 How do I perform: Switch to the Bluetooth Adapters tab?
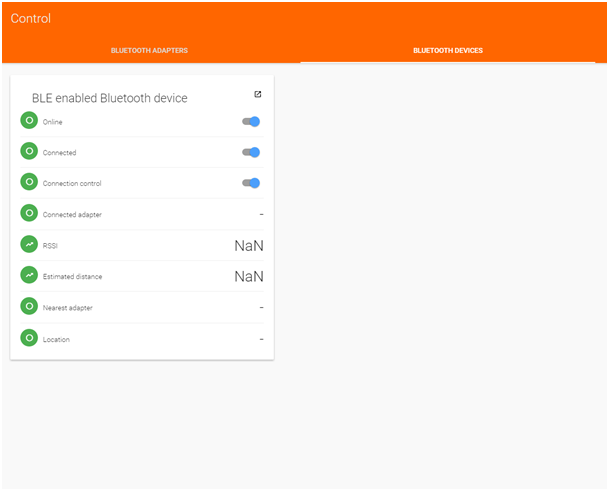[149, 50]
